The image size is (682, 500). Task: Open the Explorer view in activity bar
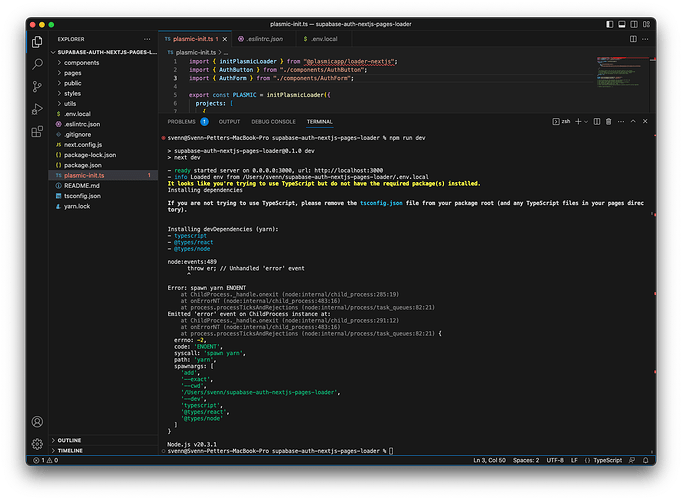coord(37,42)
